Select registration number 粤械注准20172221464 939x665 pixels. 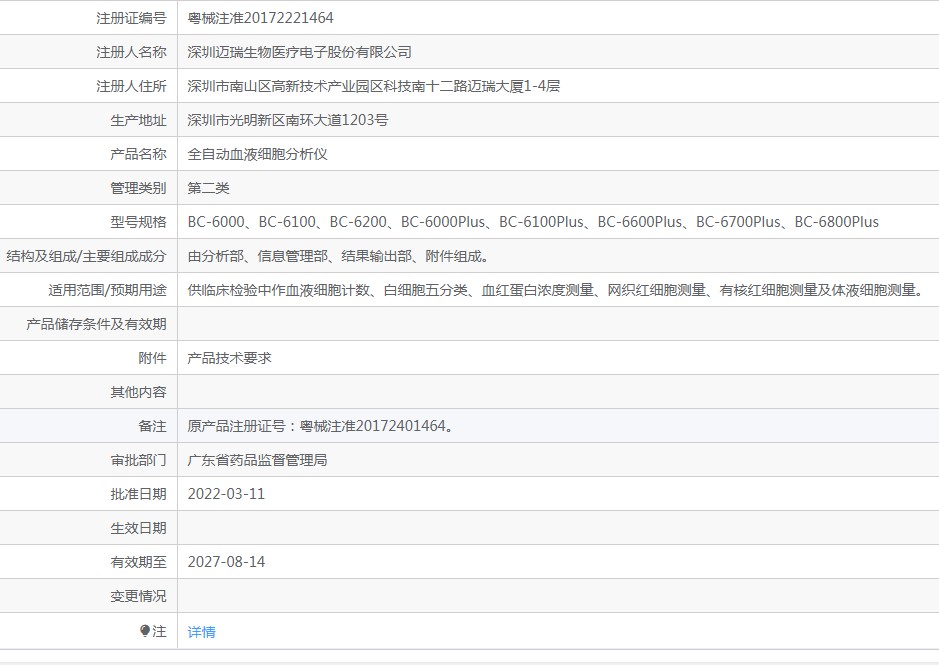261,18
